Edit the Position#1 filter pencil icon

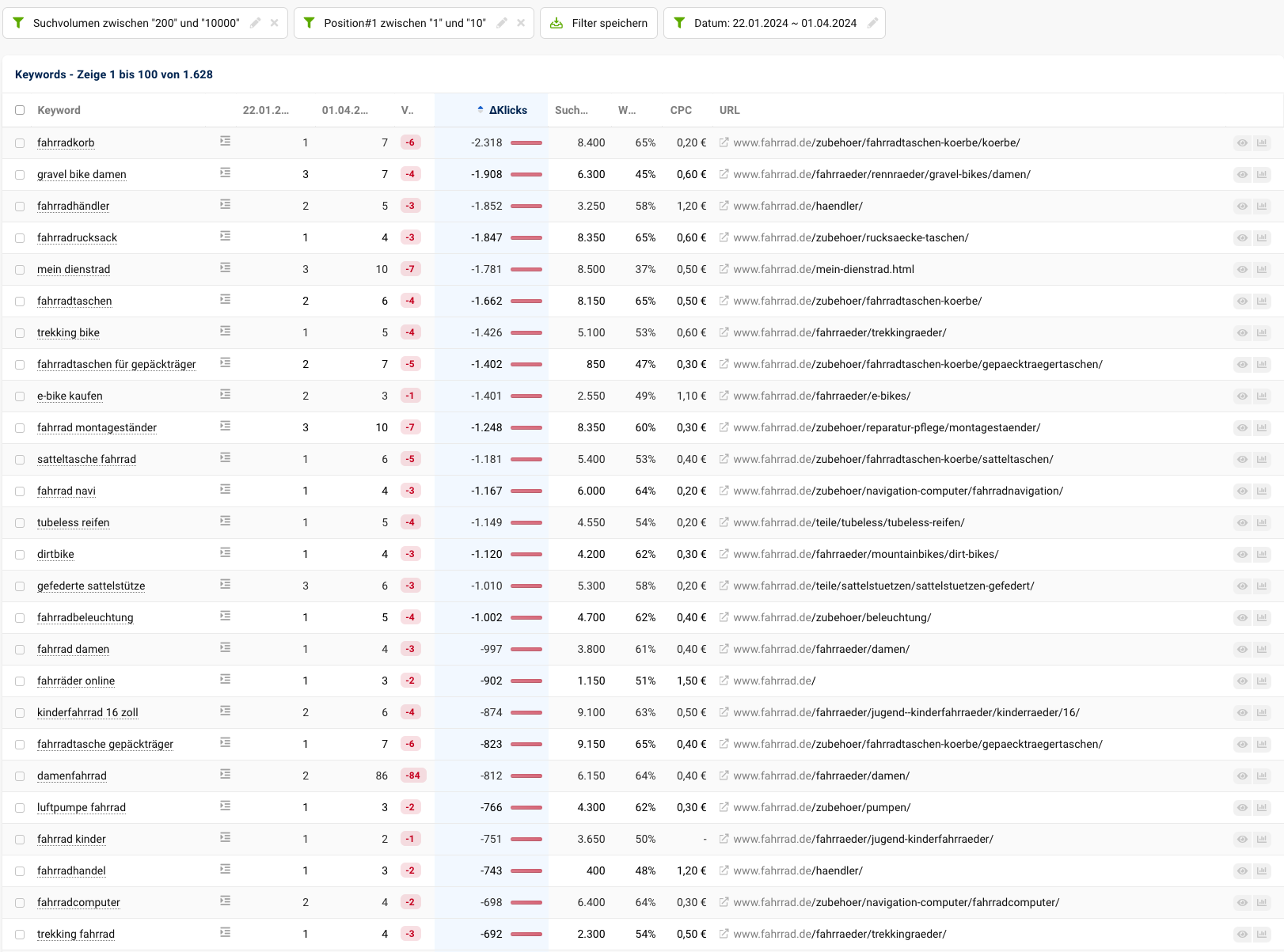pos(502,23)
